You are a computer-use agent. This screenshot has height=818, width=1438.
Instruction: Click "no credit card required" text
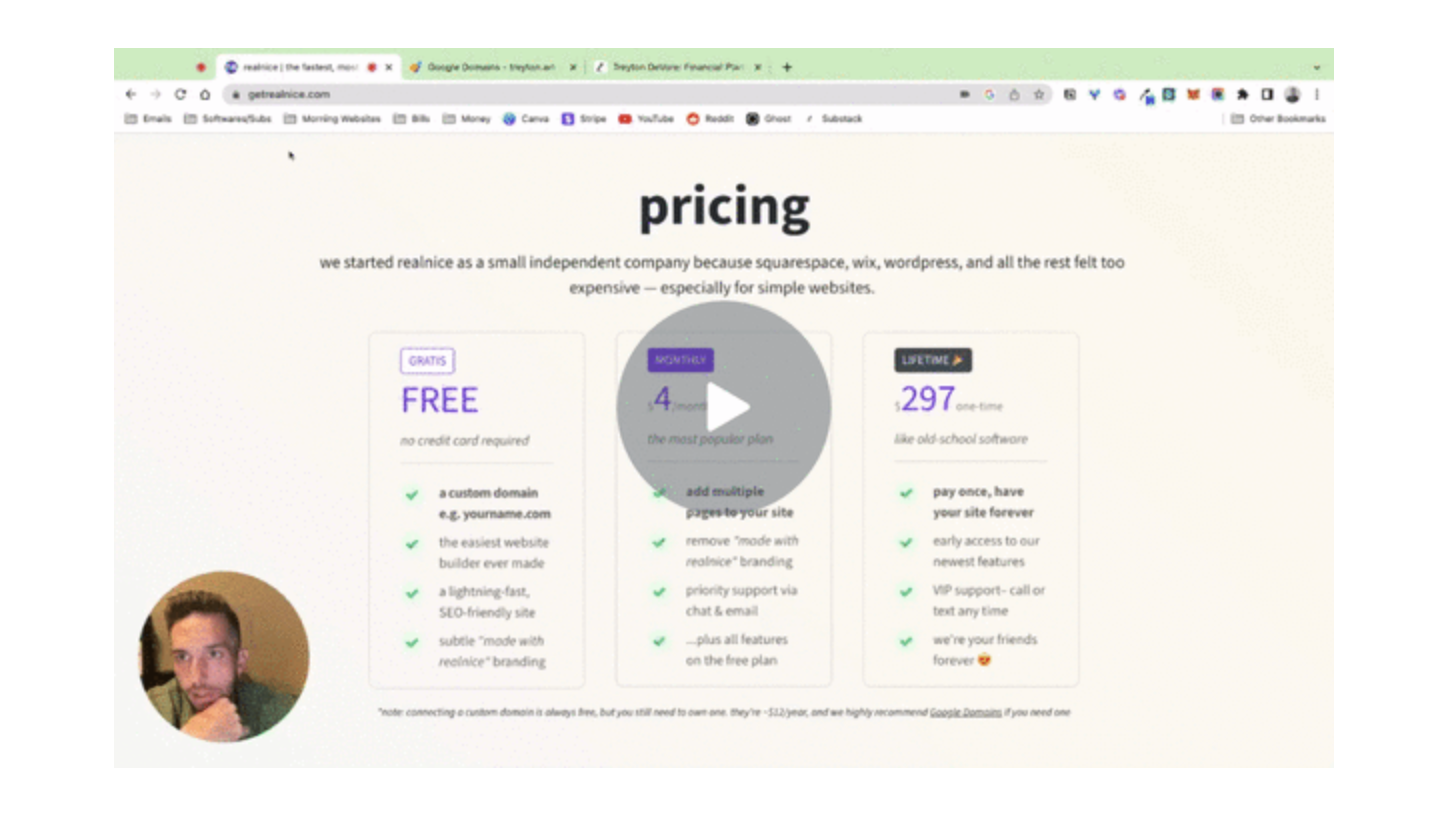click(465, 440)
